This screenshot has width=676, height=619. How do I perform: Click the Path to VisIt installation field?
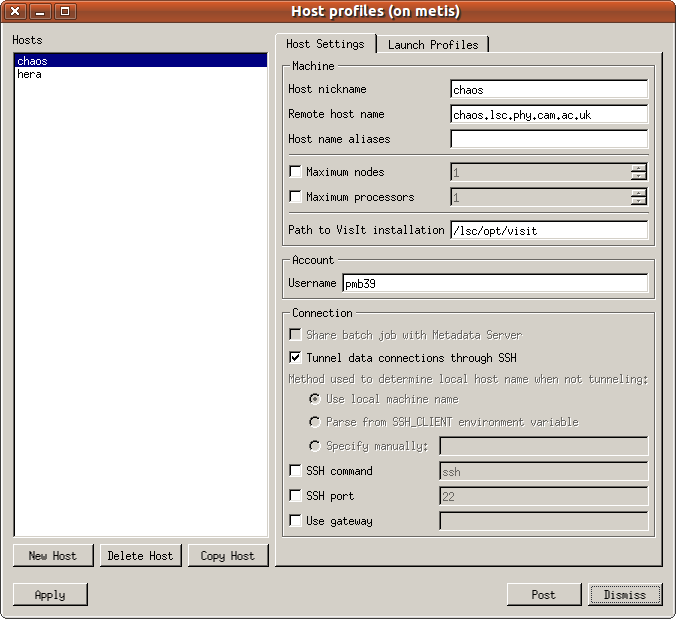click(549, 230)
